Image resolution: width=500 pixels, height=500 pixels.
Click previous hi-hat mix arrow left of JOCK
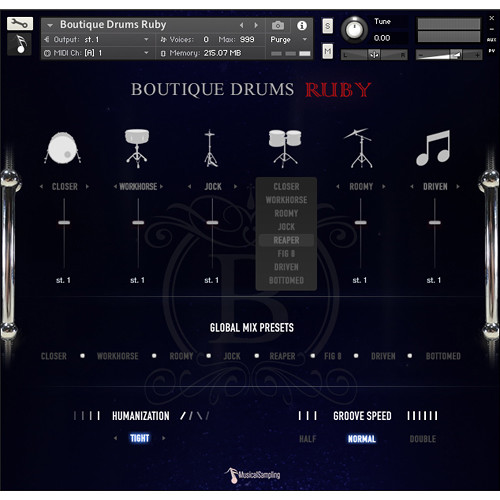coord(189,187)
